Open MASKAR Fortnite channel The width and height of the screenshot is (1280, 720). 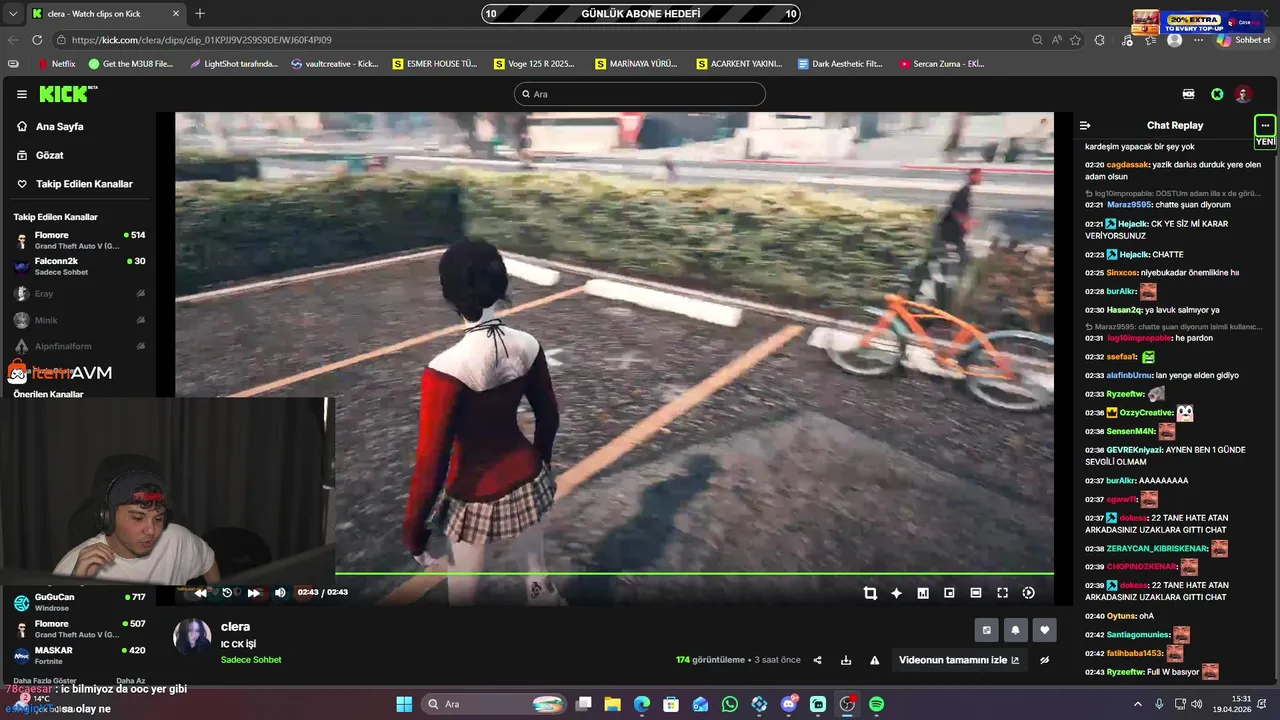[x=78, y=656]
